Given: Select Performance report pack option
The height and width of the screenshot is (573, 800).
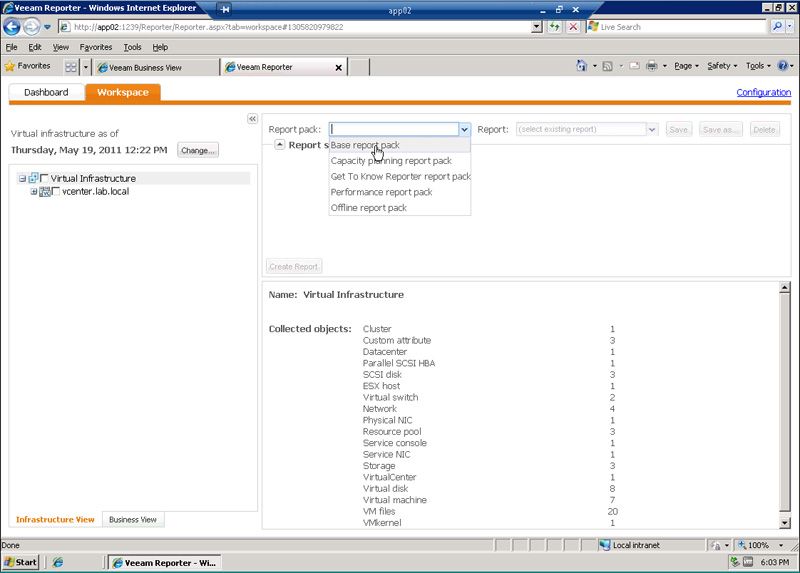Looking at the screenshot, I should click(381, 192).
